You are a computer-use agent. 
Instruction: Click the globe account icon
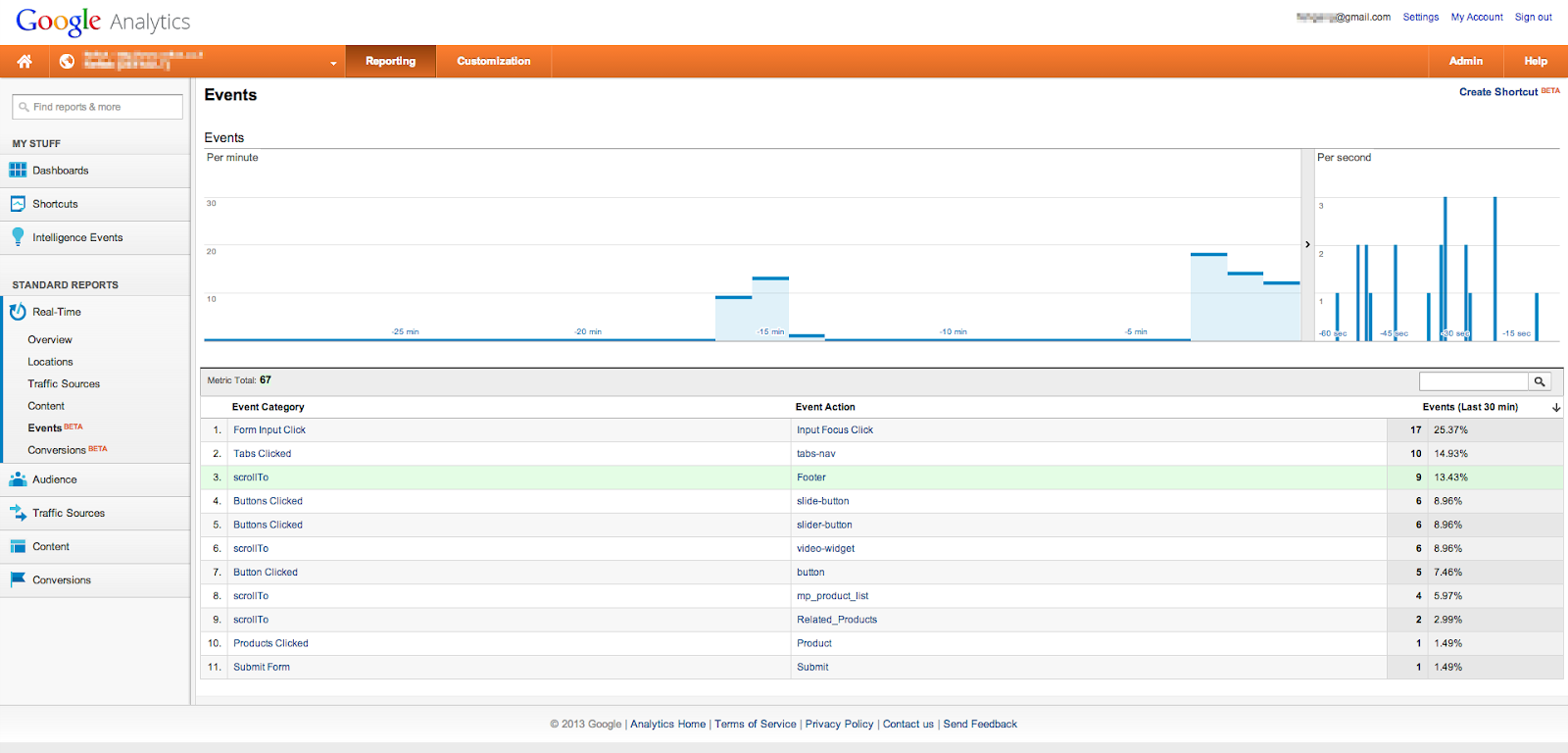click(x=67, y=61)
